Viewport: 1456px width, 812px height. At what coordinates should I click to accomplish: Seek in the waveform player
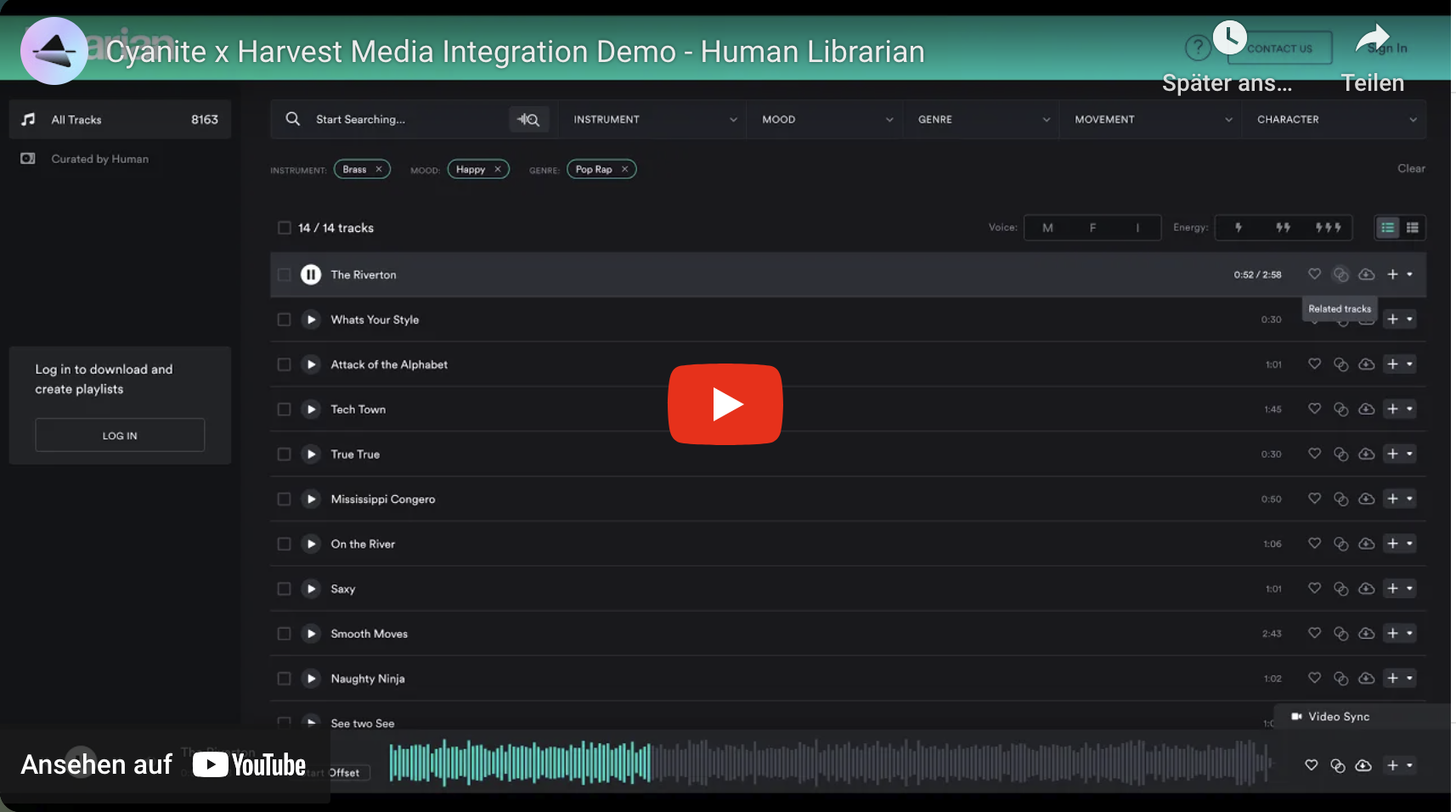tap(830, 762)
